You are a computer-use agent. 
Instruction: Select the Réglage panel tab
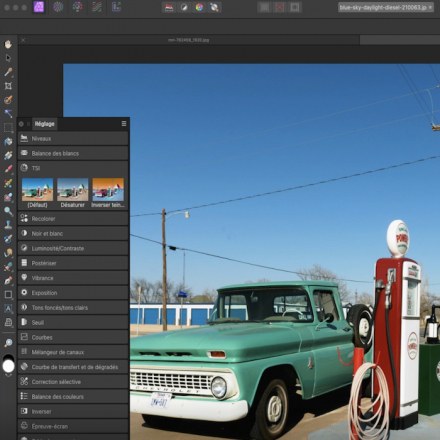pos(44,124)
